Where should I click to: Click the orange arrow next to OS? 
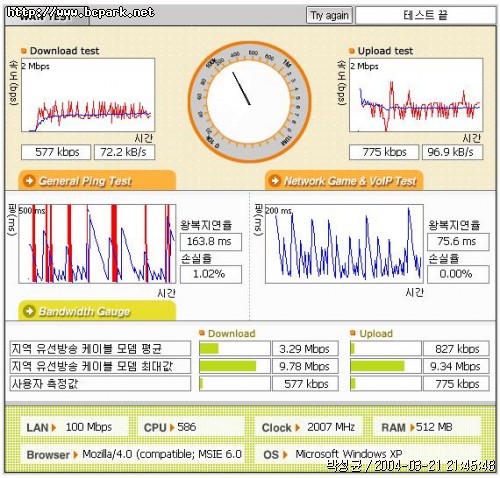(285, 455)
